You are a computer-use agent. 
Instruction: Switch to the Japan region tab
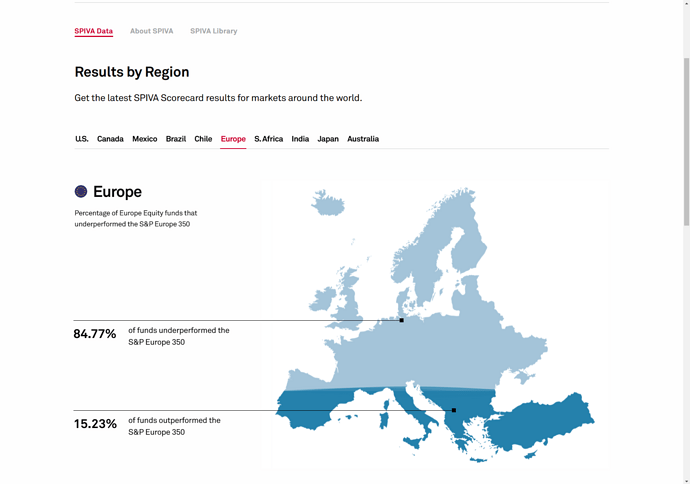tap(328, 139)
